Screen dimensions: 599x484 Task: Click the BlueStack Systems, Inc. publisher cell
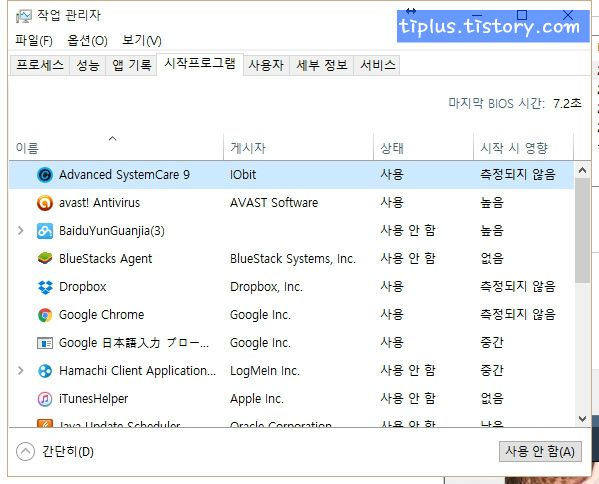[293, 259]
